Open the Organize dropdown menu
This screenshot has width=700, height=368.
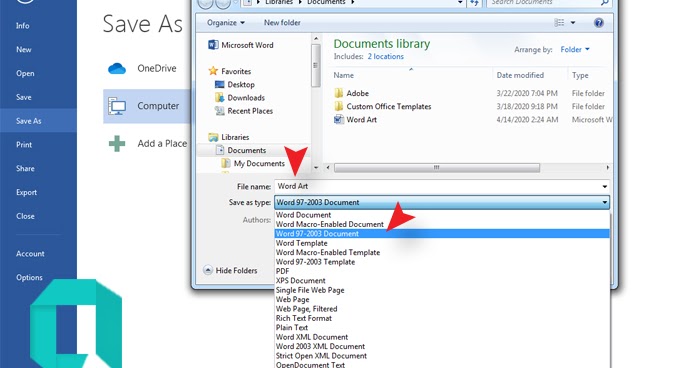click(x=226, y=23)
